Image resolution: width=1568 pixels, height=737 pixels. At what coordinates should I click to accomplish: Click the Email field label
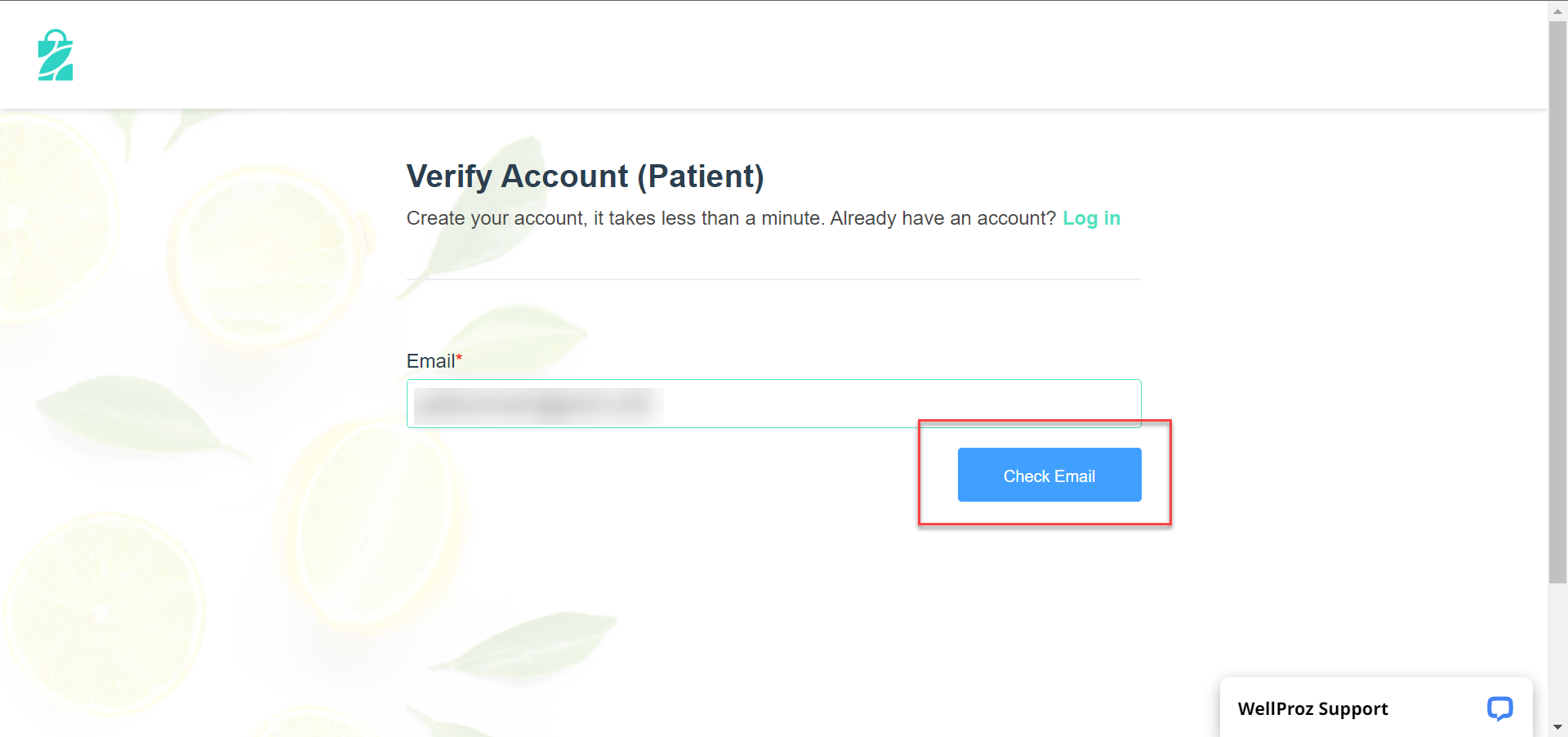coord(430,361)
